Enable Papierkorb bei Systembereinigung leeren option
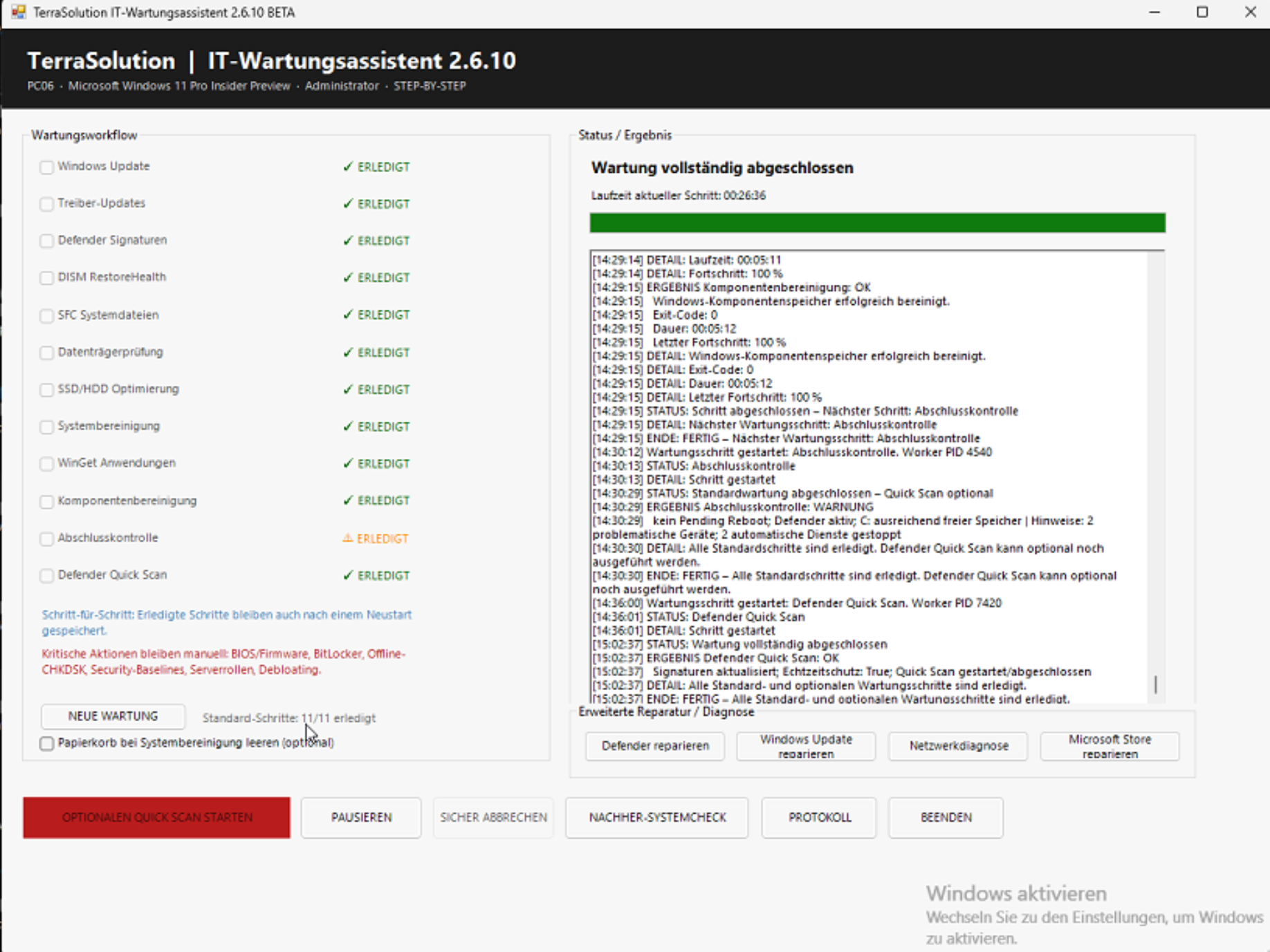 pyautogui.click(x=46, y=743)
